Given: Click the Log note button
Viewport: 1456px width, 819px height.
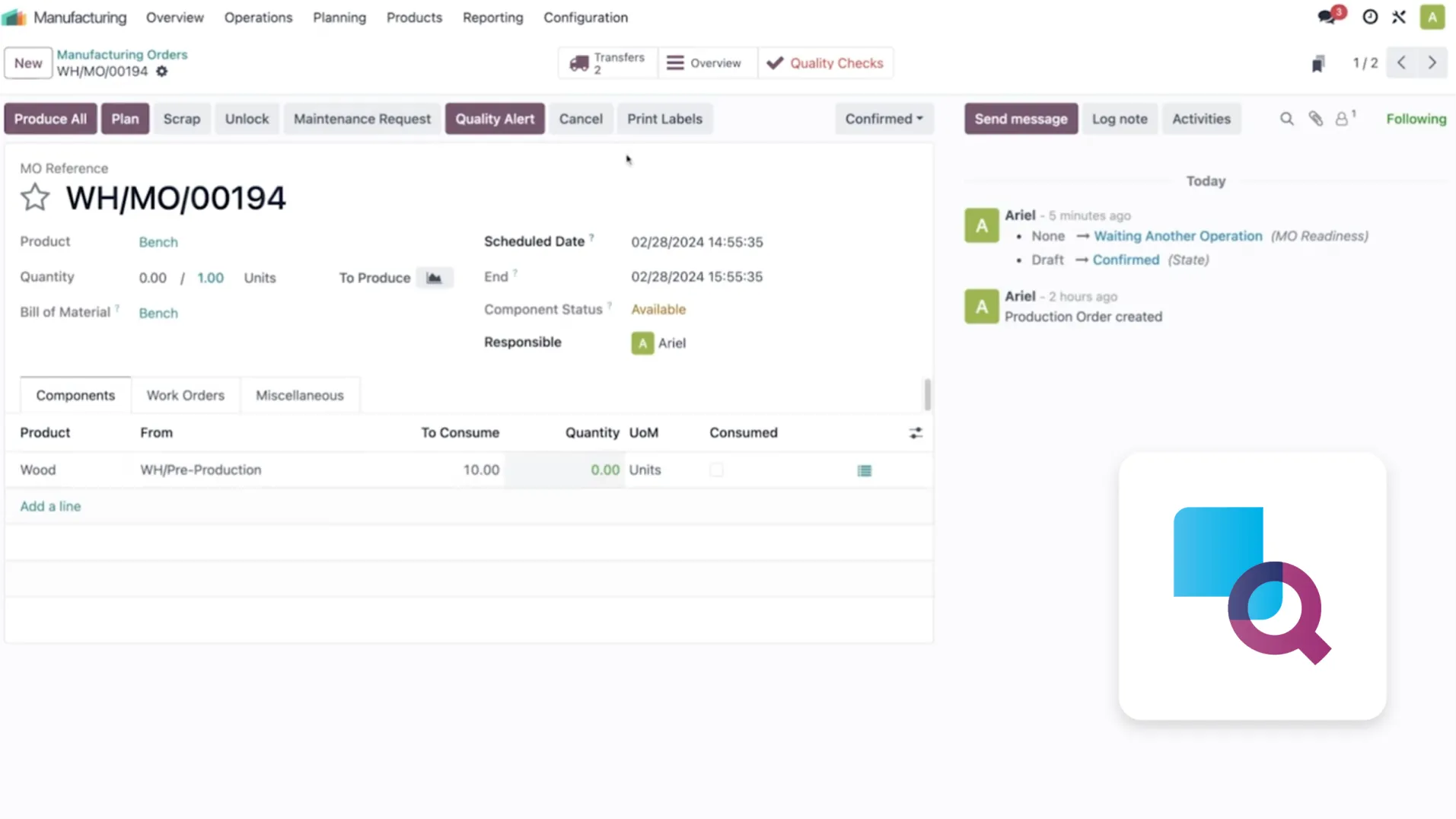Looking at the screenshot, I should pos(1120,119).
